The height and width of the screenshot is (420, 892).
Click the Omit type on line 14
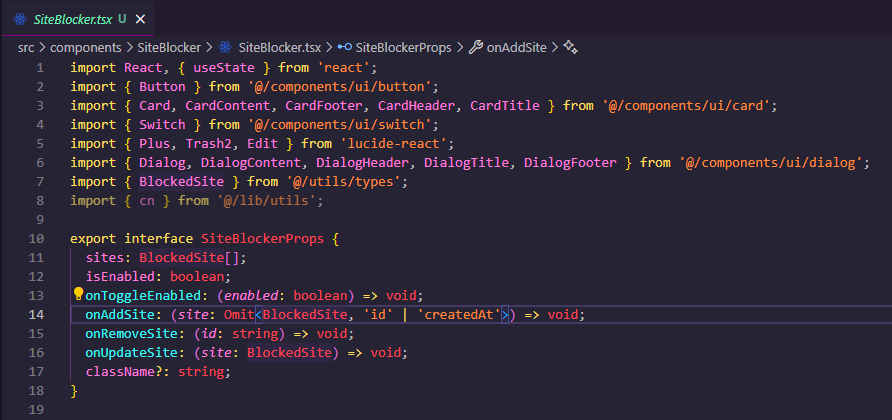click(x=239, y=314)
